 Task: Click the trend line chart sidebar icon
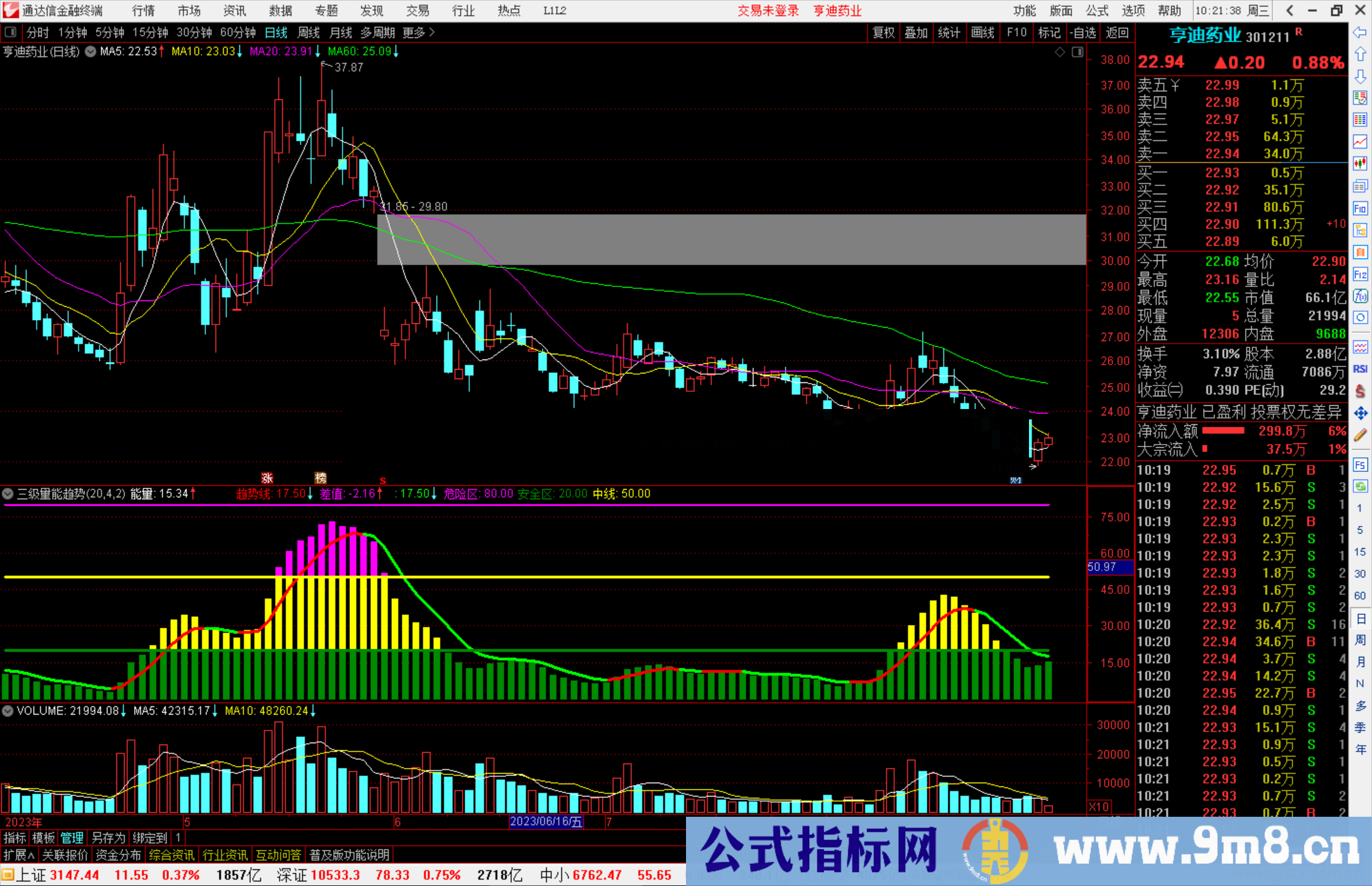point(1360,142)
